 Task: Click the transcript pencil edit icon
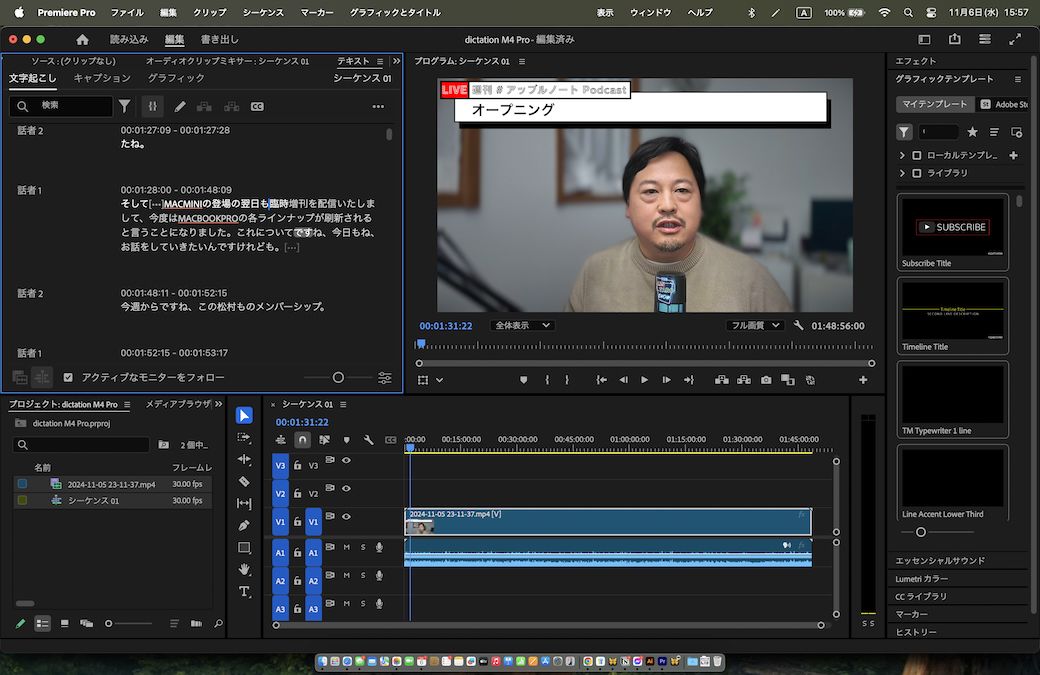click(180, 106)
